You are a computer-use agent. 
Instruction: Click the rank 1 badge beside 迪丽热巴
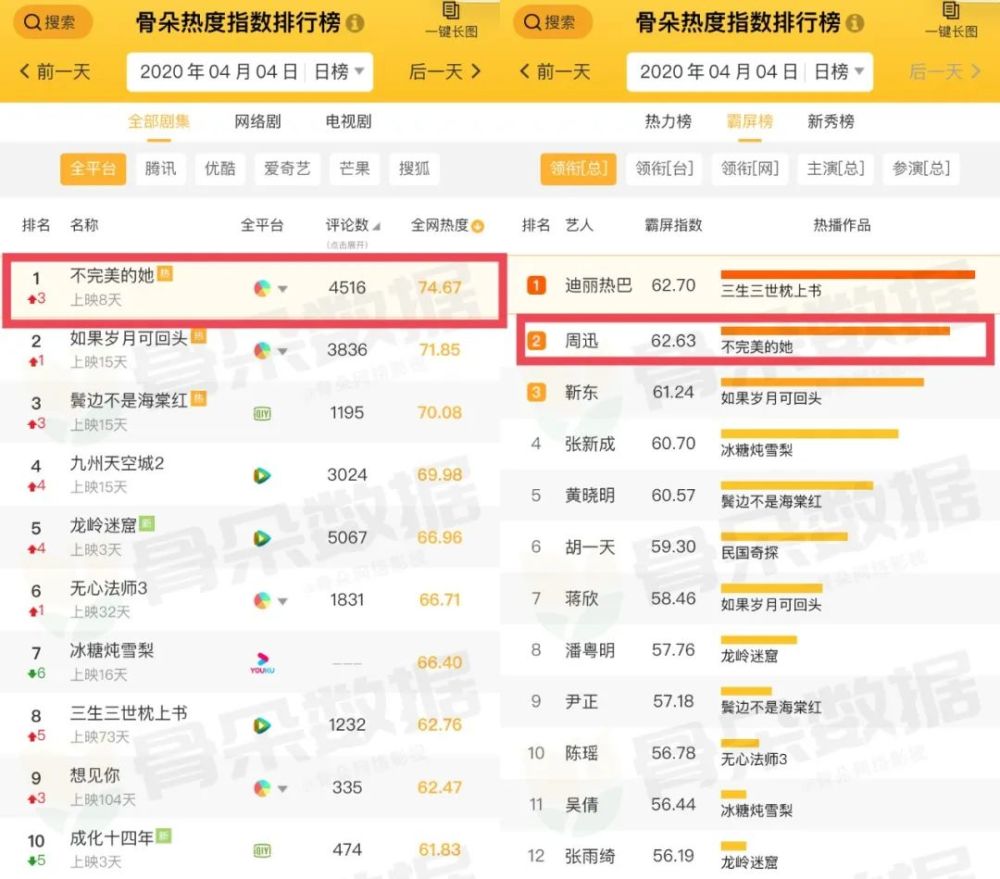pyautogui.click(x=536, y=285)
